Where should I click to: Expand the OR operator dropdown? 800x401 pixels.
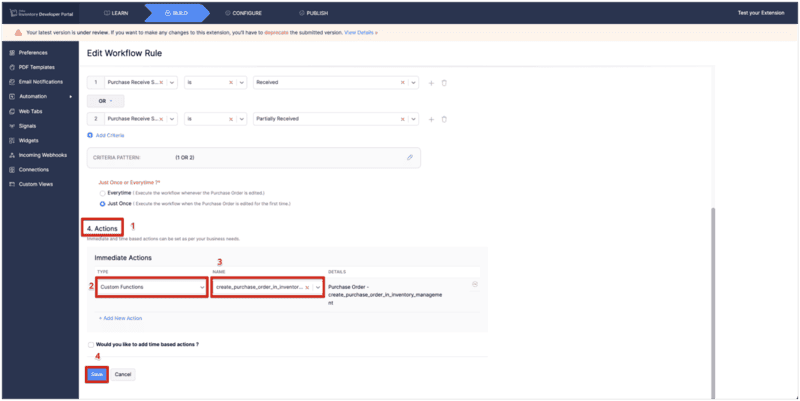coord(104,101)
